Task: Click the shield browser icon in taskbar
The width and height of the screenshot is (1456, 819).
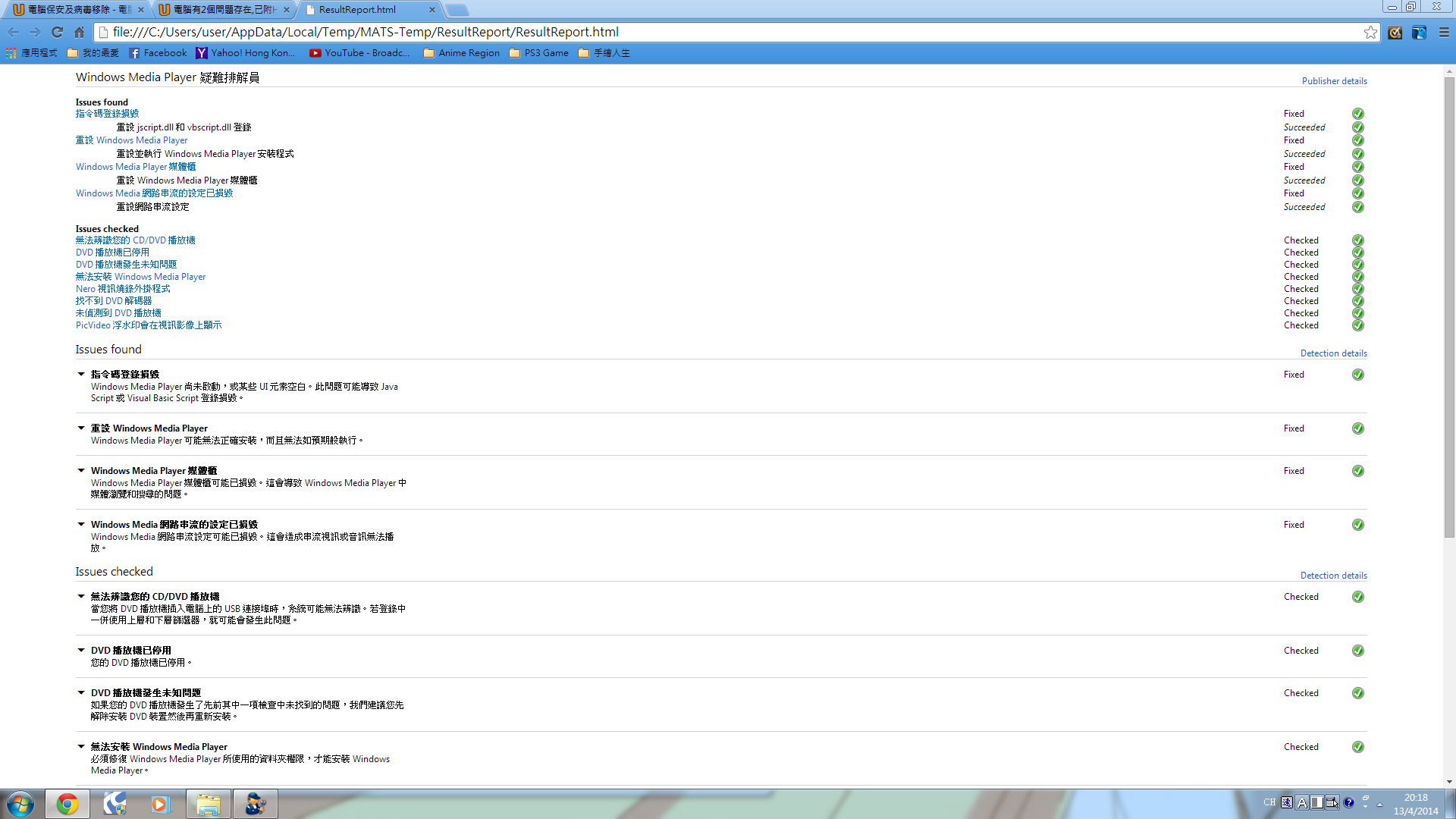Action: (x=115, y=804)
